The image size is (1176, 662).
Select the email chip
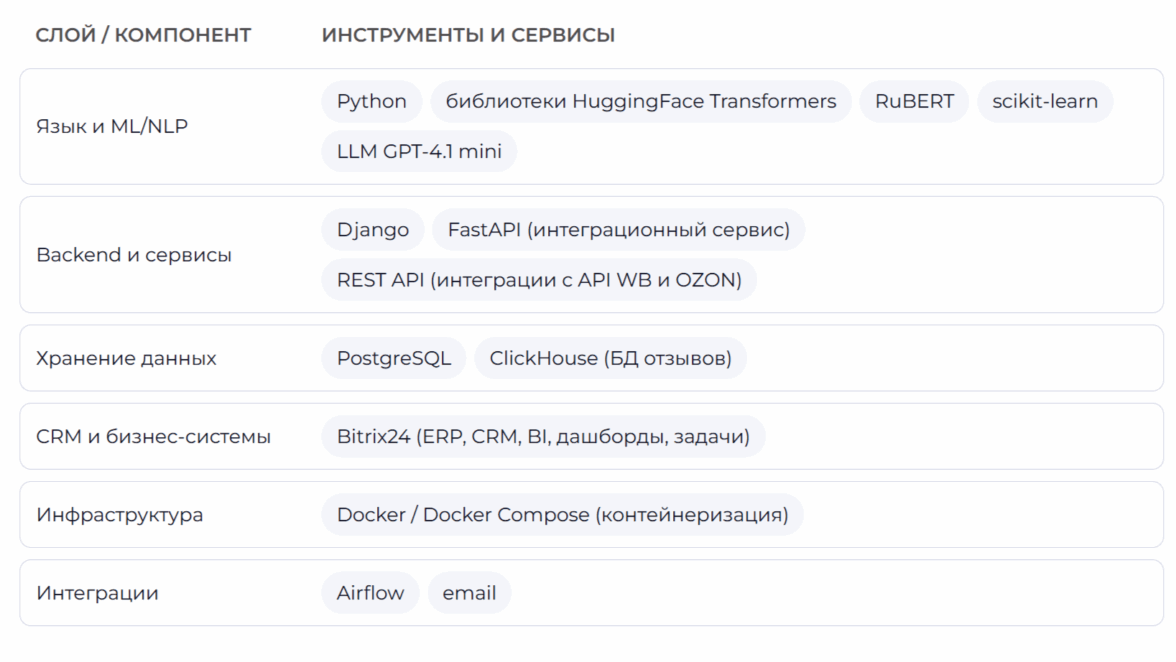tap(469, 593)
